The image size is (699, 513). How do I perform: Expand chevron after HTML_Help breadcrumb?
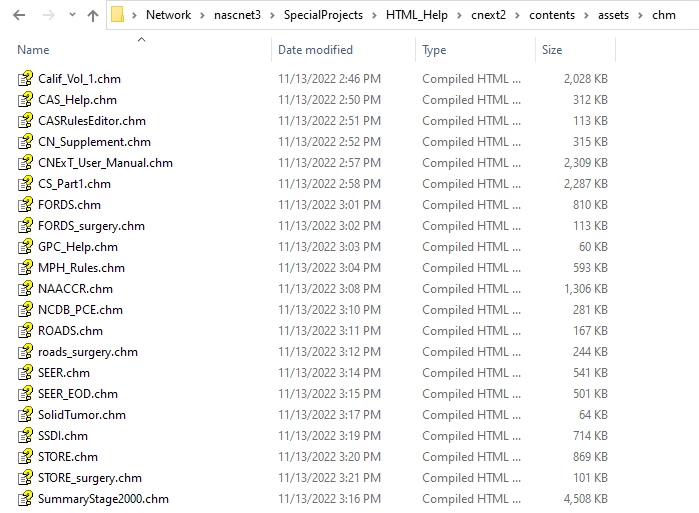click(459, 16)
